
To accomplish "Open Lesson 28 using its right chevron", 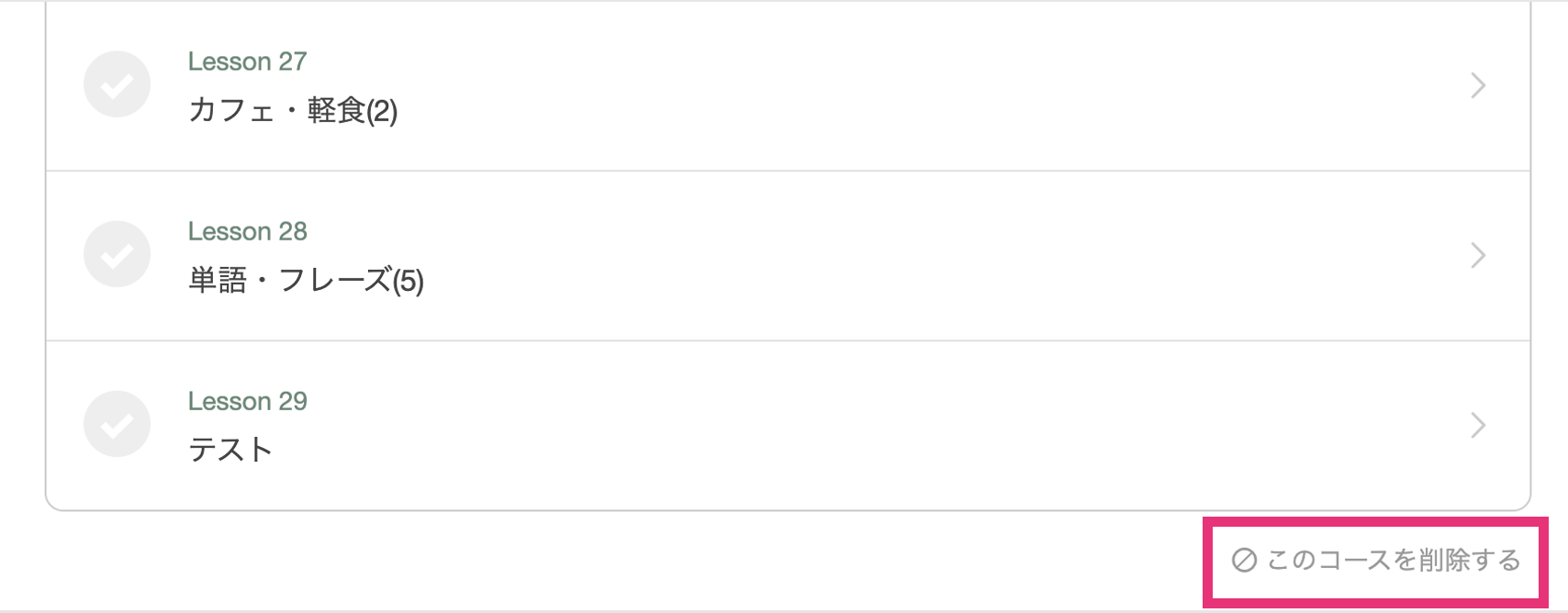I will click(x=1477, y=255).
